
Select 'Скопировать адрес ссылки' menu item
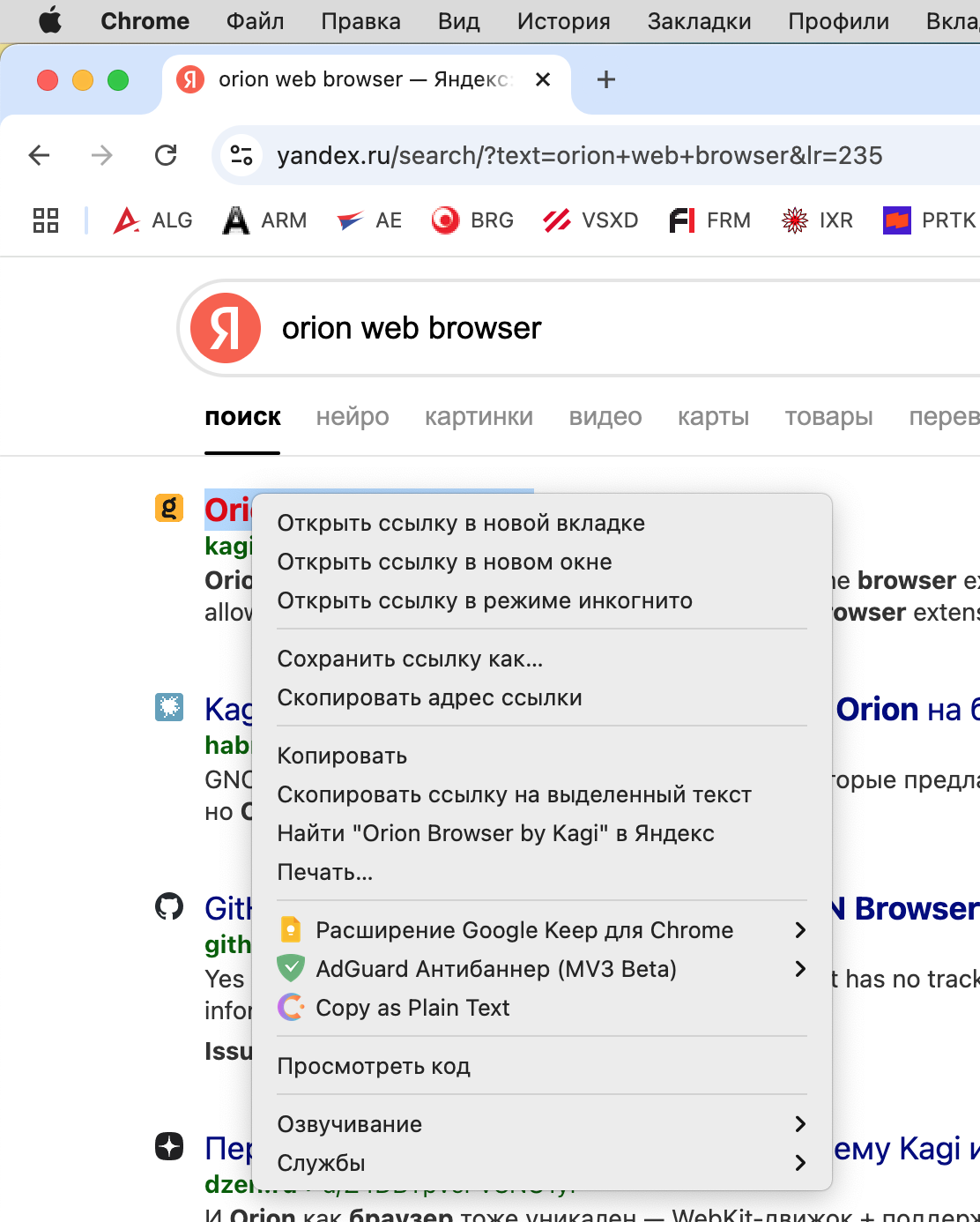(429, 697)
